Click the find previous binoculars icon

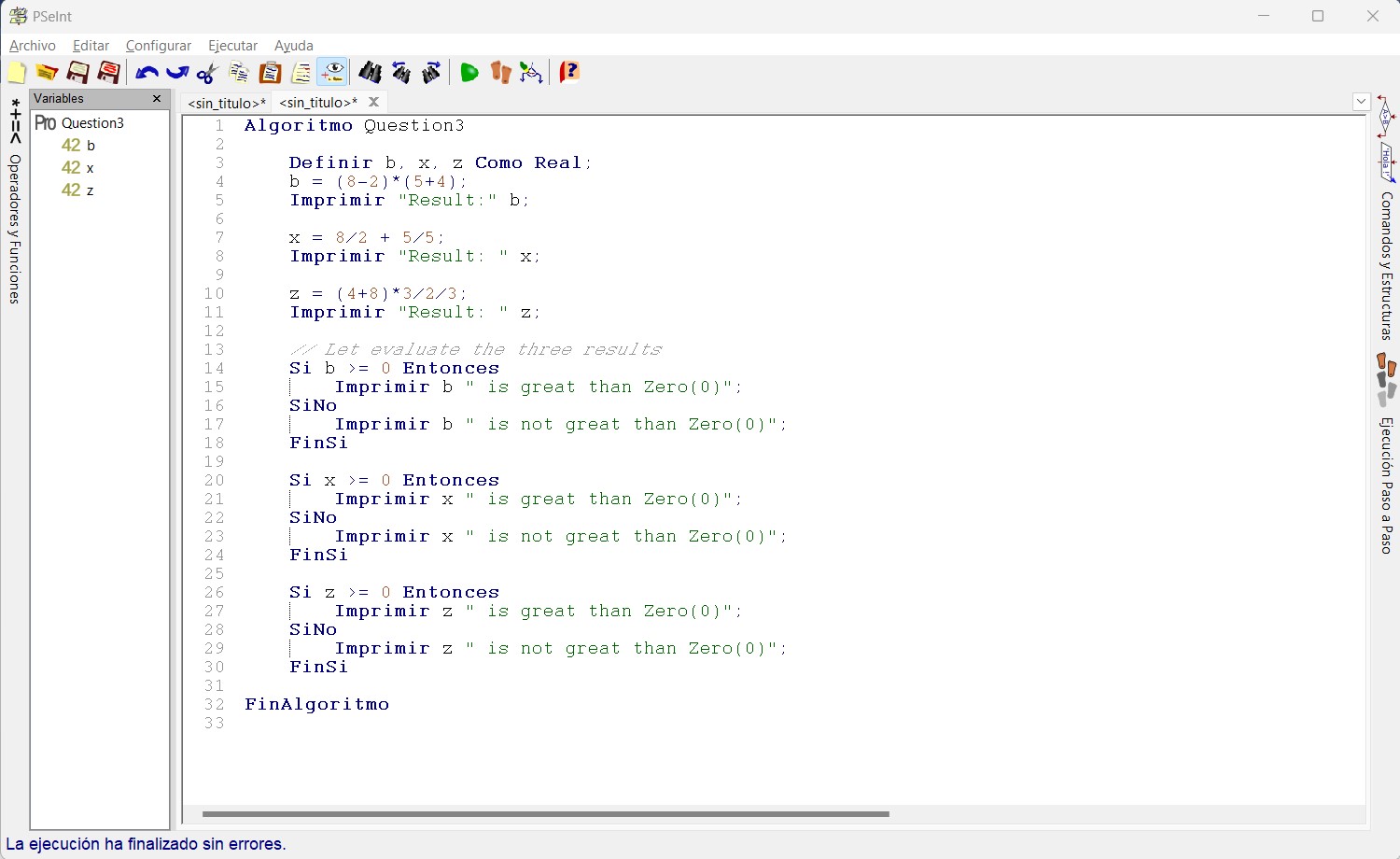[x=400, y=73]
